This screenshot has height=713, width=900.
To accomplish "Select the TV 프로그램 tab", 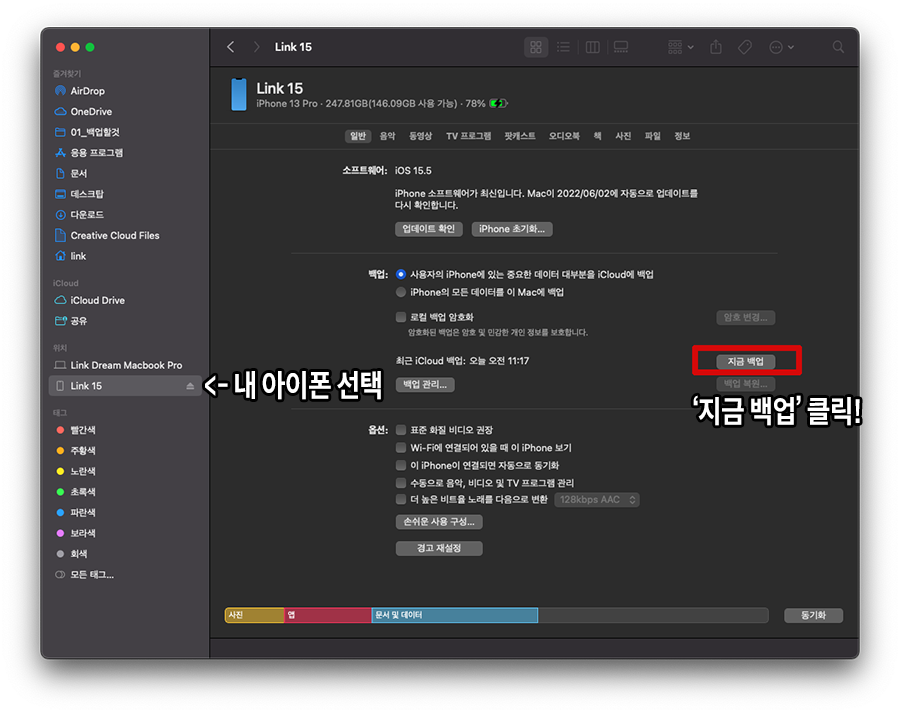I will point(468,136).
